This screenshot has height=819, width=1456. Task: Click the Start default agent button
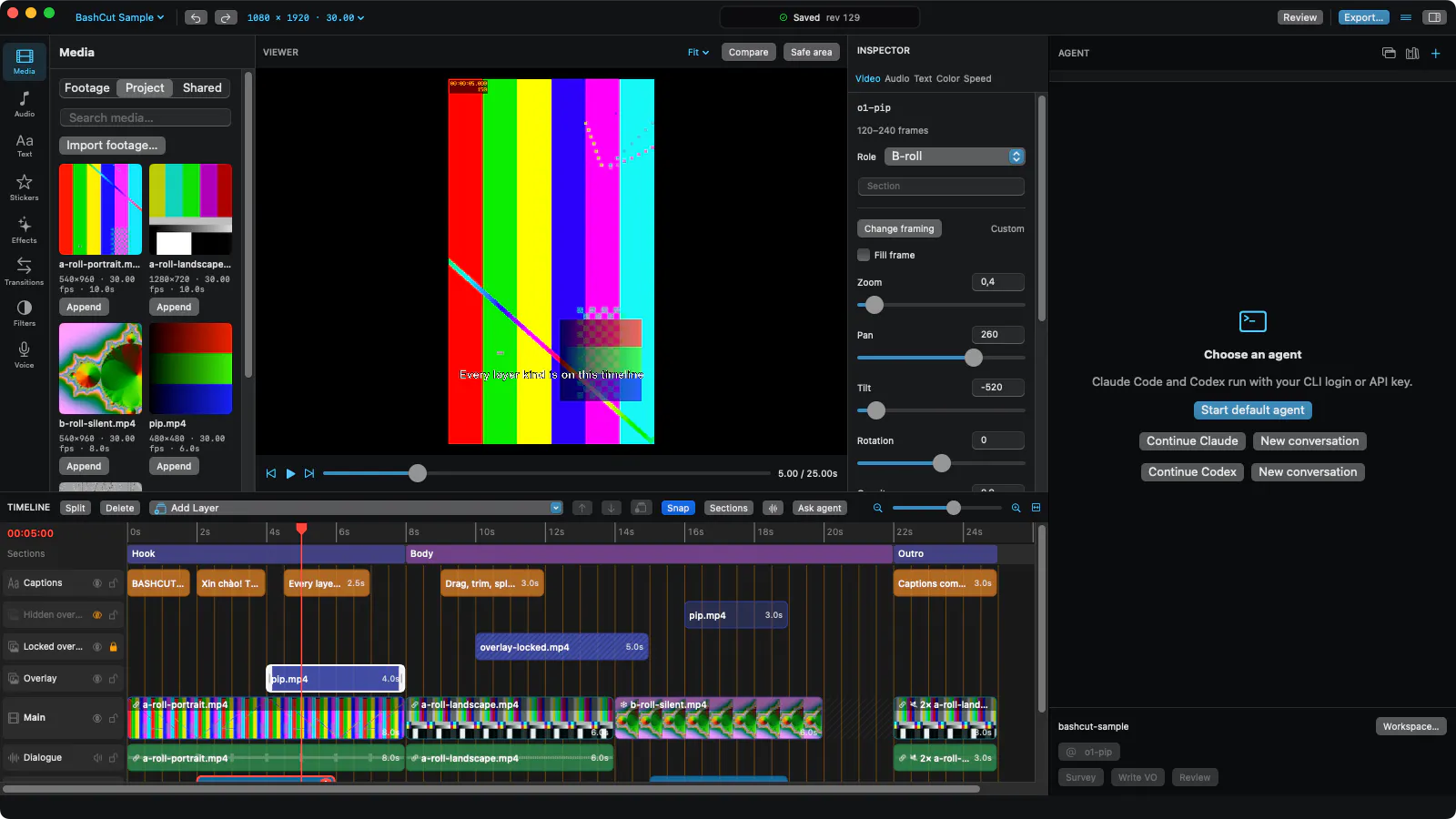pos(1252,410)
